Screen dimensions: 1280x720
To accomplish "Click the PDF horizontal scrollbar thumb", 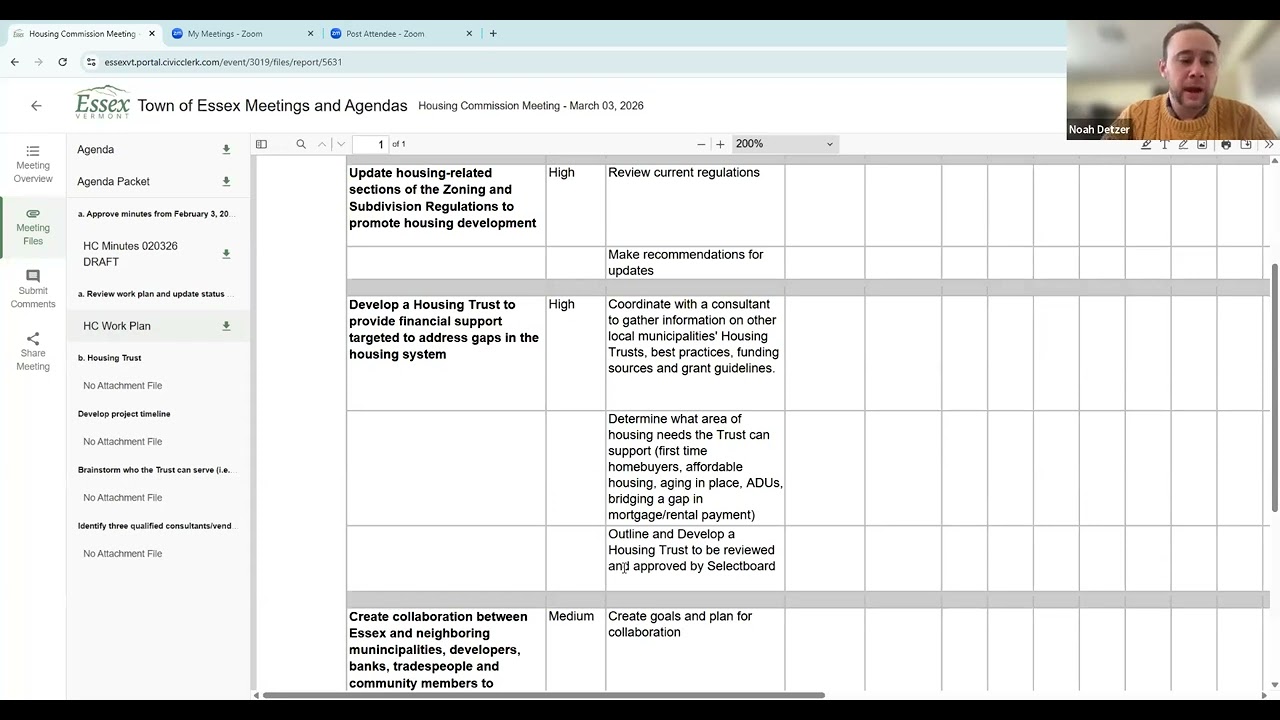I will [543, 695].
